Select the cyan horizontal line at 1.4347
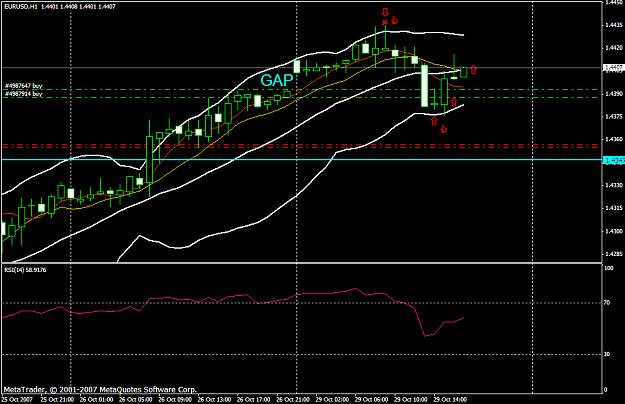The height and width of the screenshot is (404, 625). [301, 160]
